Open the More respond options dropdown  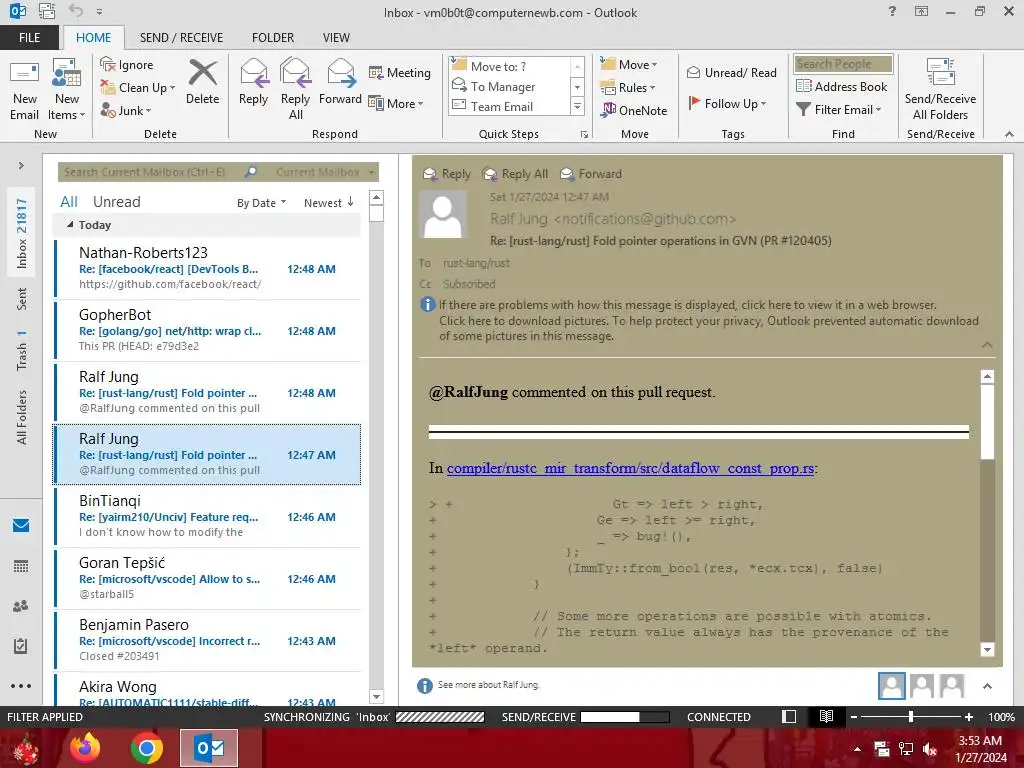396,103
